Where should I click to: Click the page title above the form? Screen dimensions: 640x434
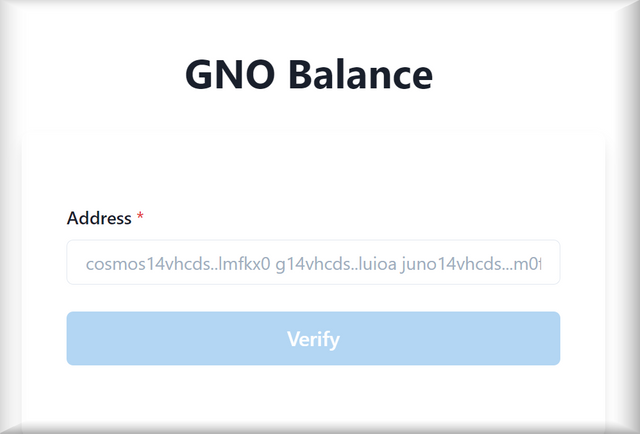pyautogui.click(x=309, y=75)
